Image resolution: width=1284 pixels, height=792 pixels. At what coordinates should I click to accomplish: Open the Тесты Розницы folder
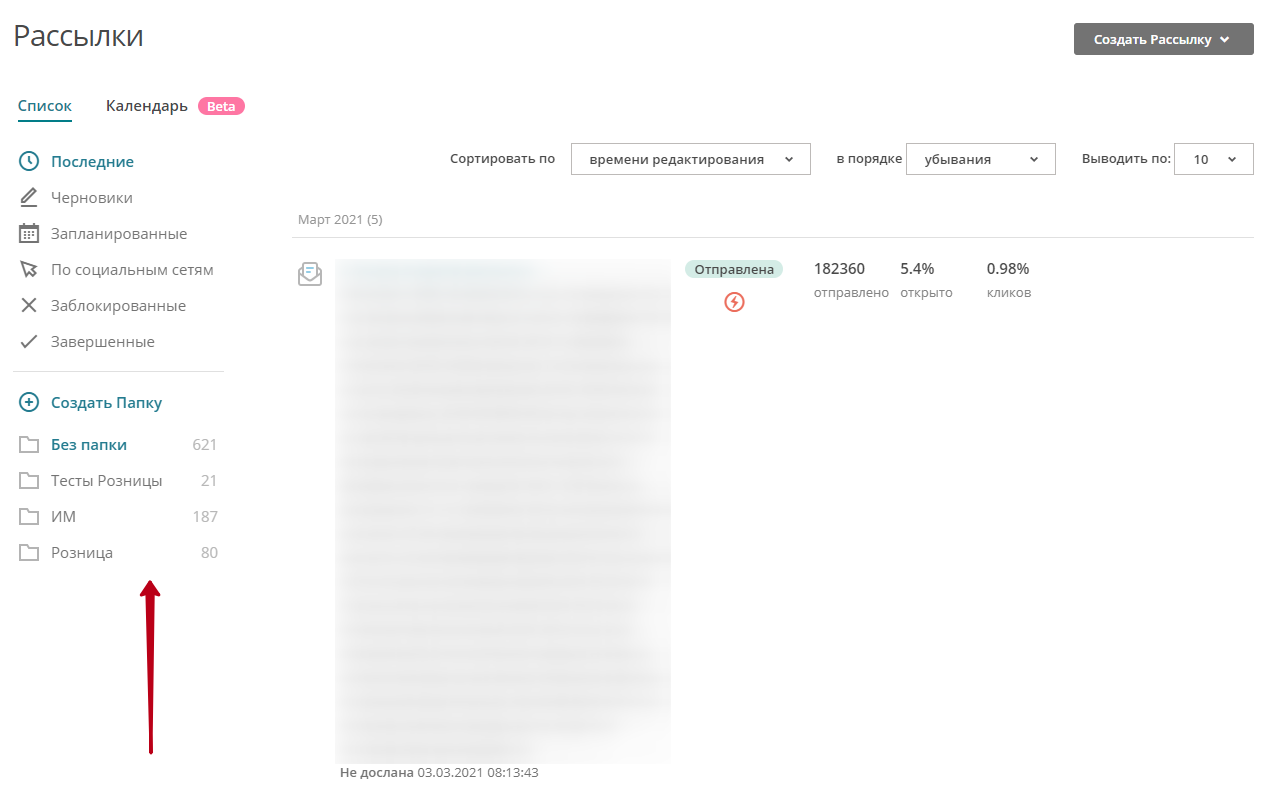(106, 481)
